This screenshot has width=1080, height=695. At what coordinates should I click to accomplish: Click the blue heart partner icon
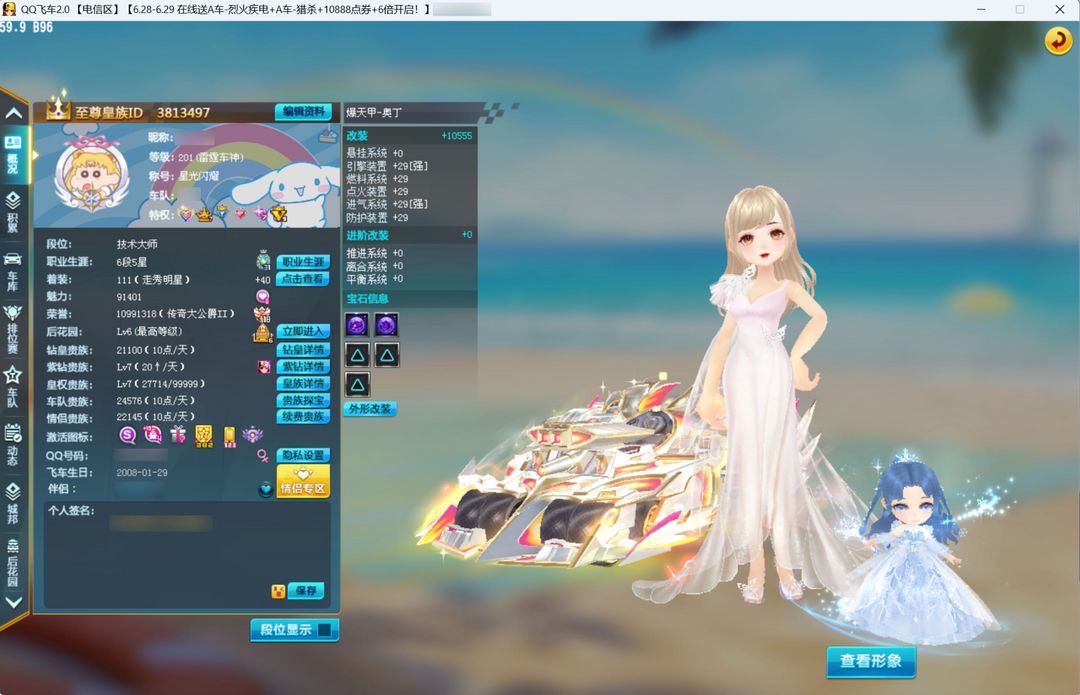tap(265, 490)
